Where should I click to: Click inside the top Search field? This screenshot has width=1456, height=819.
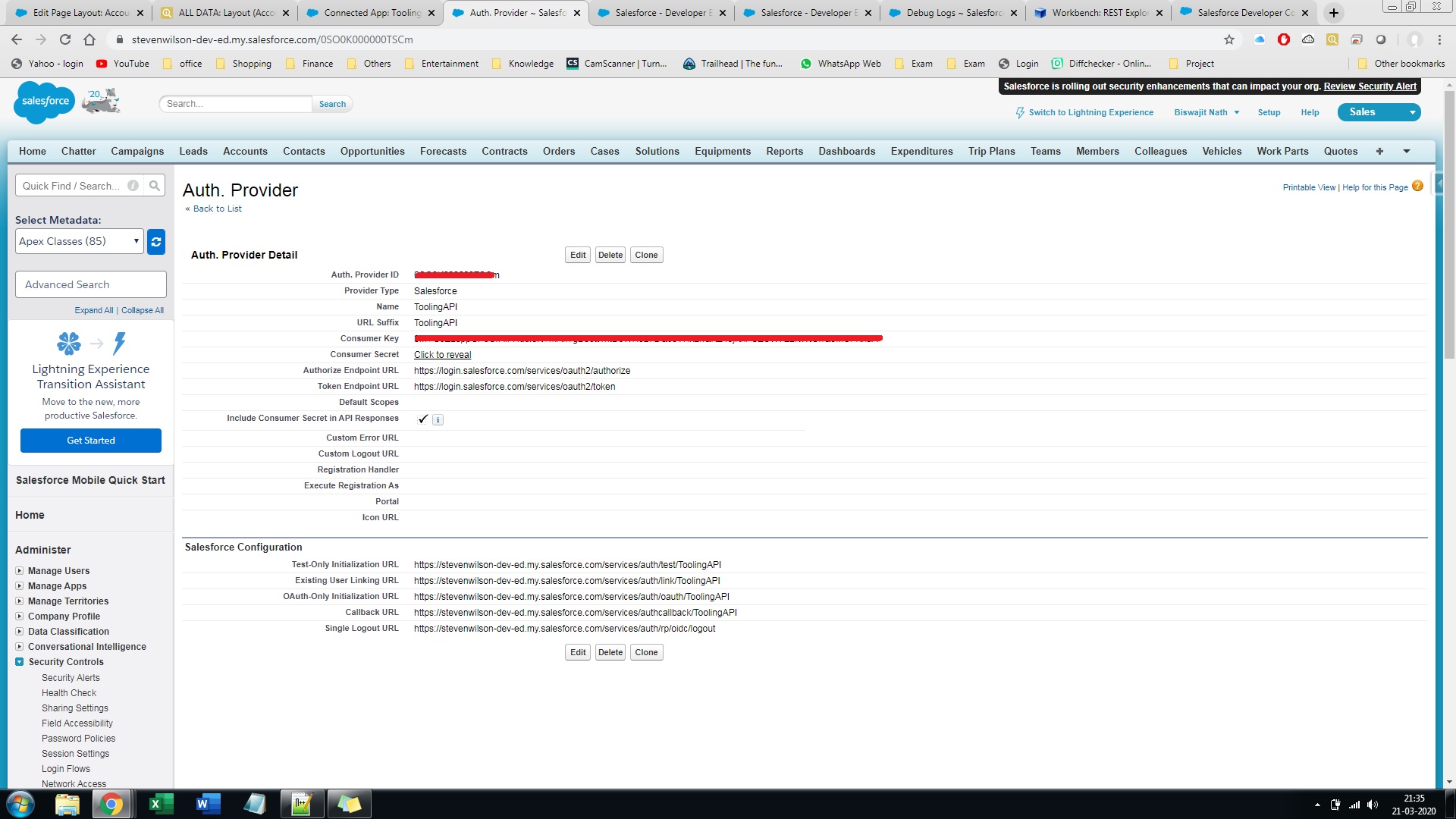click(235, 104)
